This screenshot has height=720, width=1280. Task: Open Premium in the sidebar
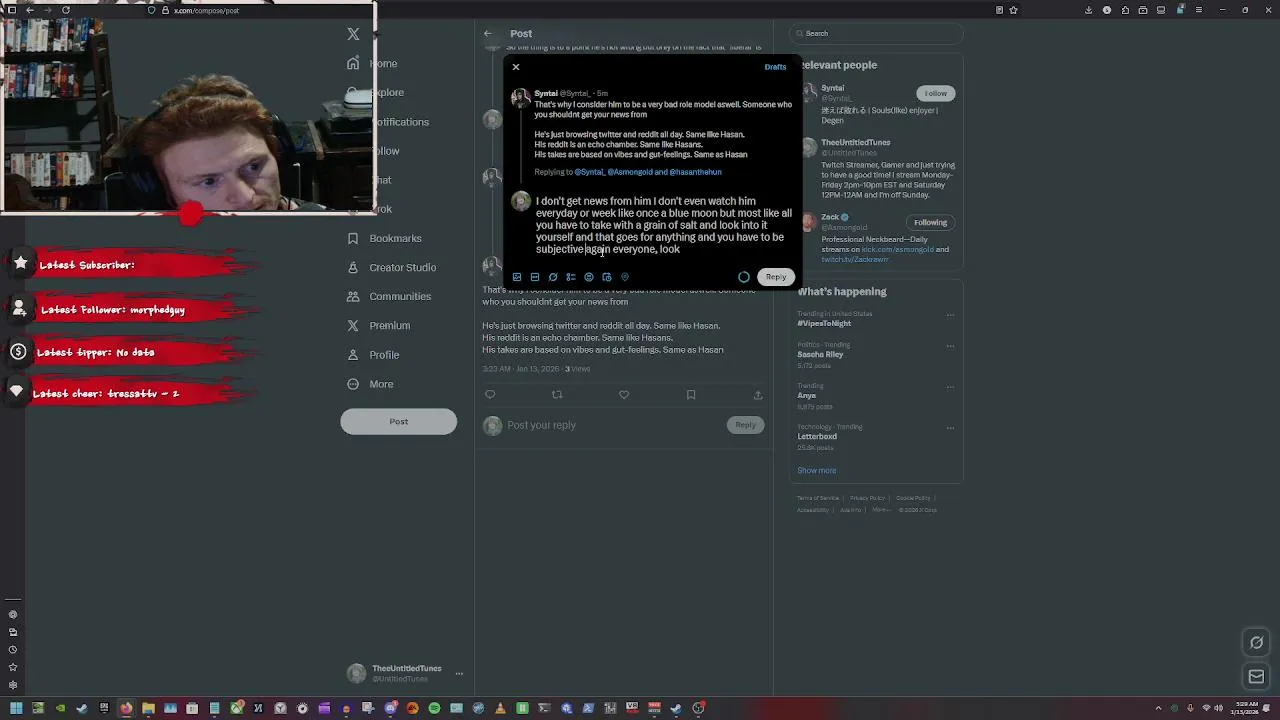pos(379,325)
